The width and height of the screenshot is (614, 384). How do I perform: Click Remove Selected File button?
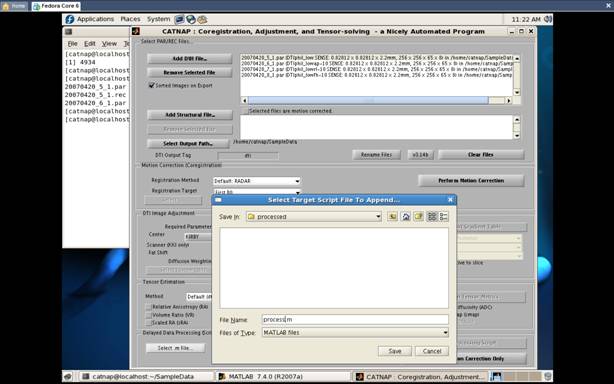(190, 72)
